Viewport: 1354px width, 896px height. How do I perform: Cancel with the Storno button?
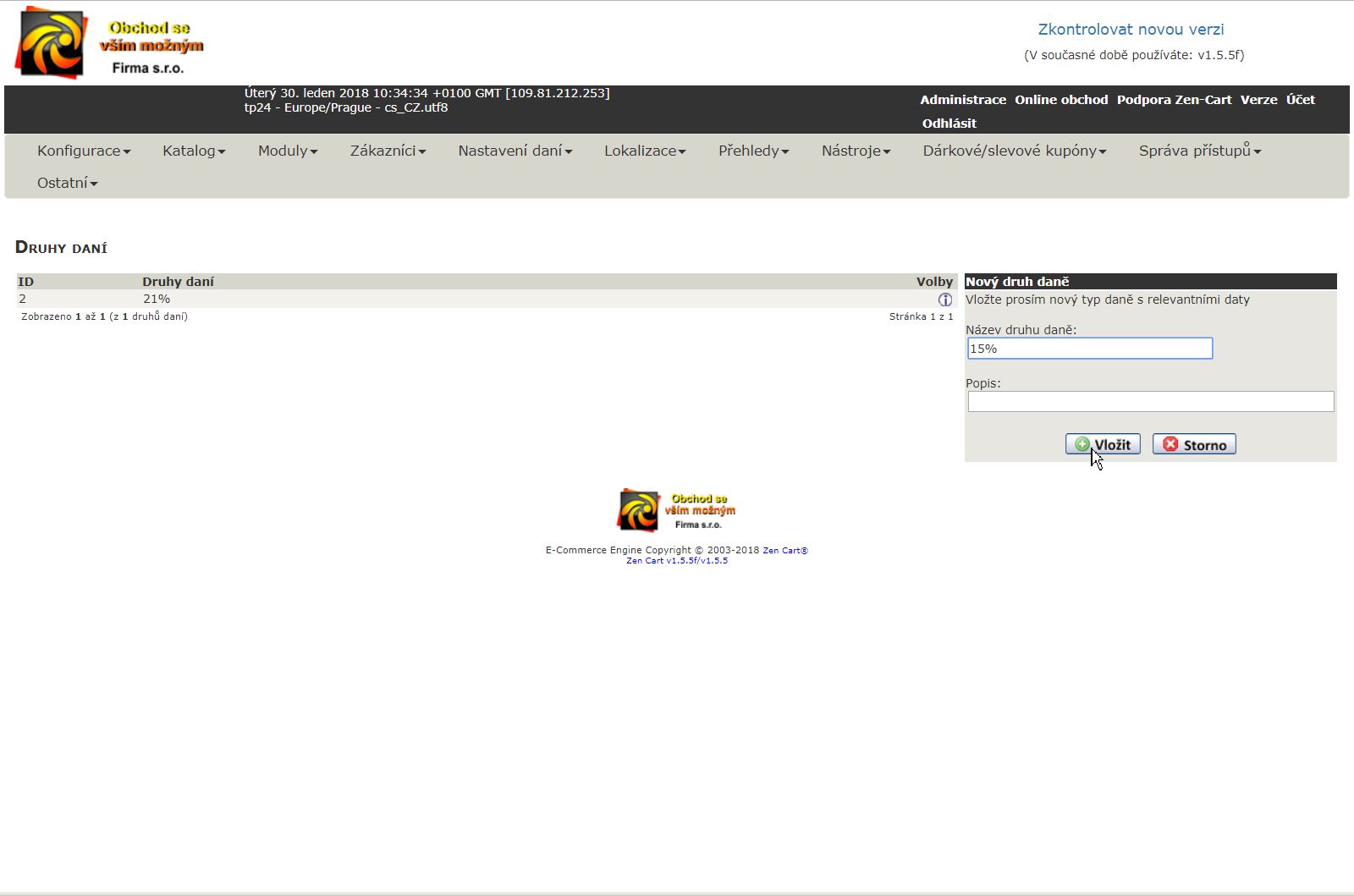[x=1193, y=444]
